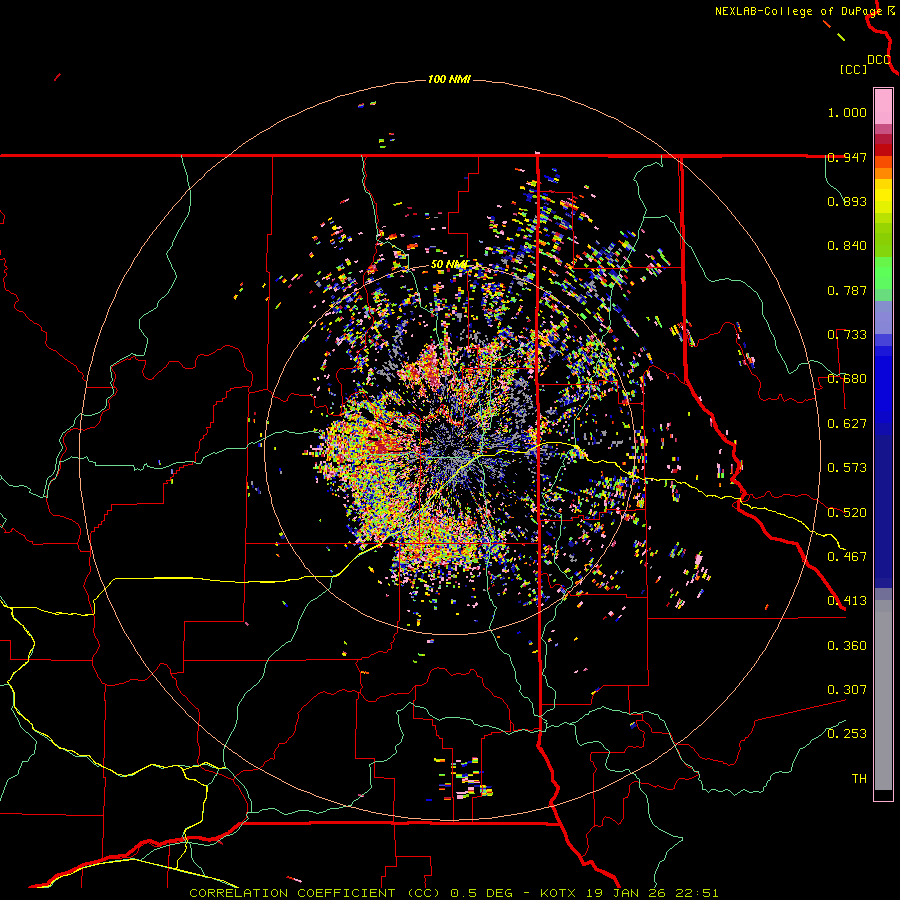
Task: Pick the bright green segment of the color bar
Action: [883, 273]
